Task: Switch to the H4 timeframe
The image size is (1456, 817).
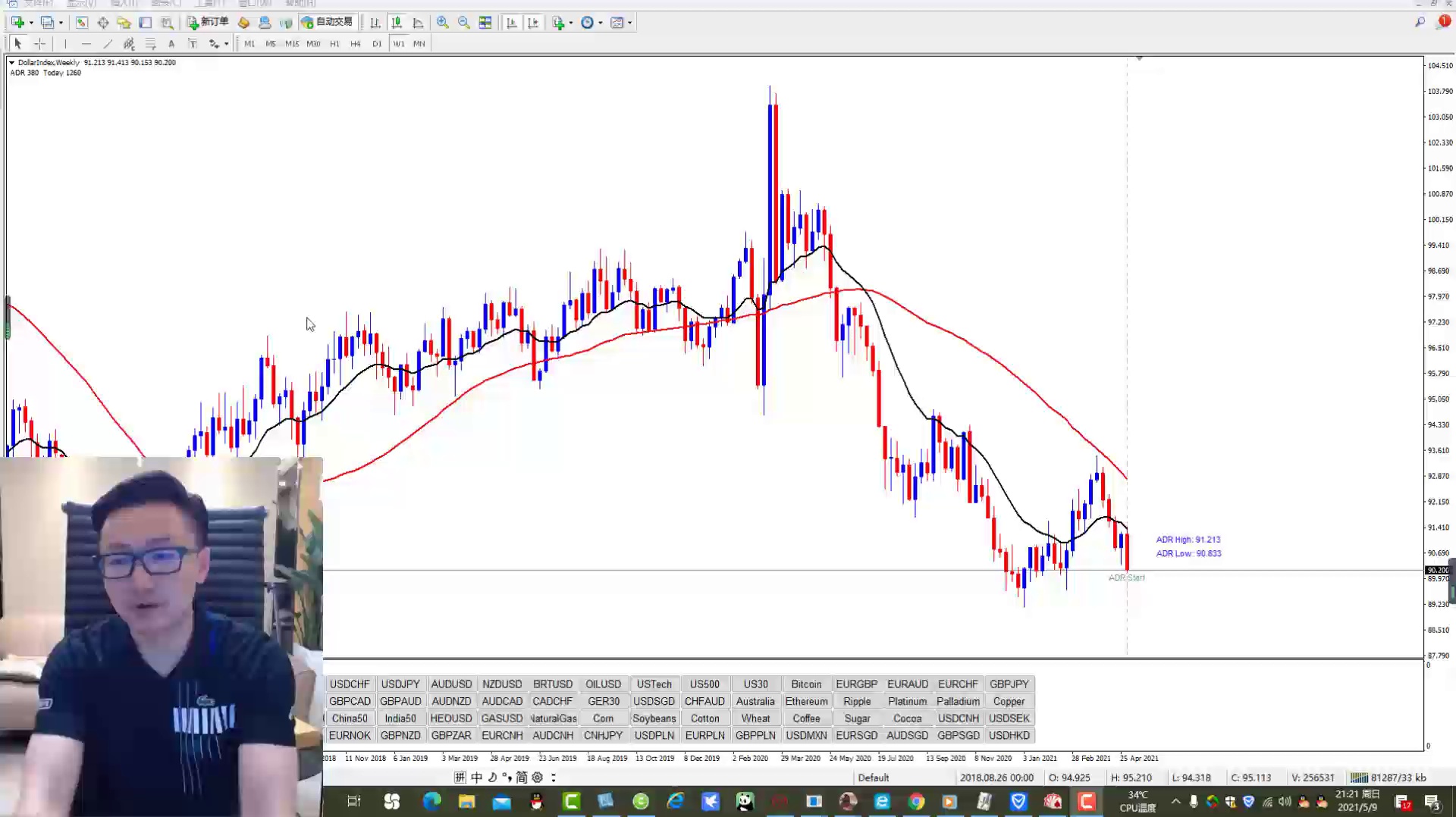Action: [x=356, y=44]
